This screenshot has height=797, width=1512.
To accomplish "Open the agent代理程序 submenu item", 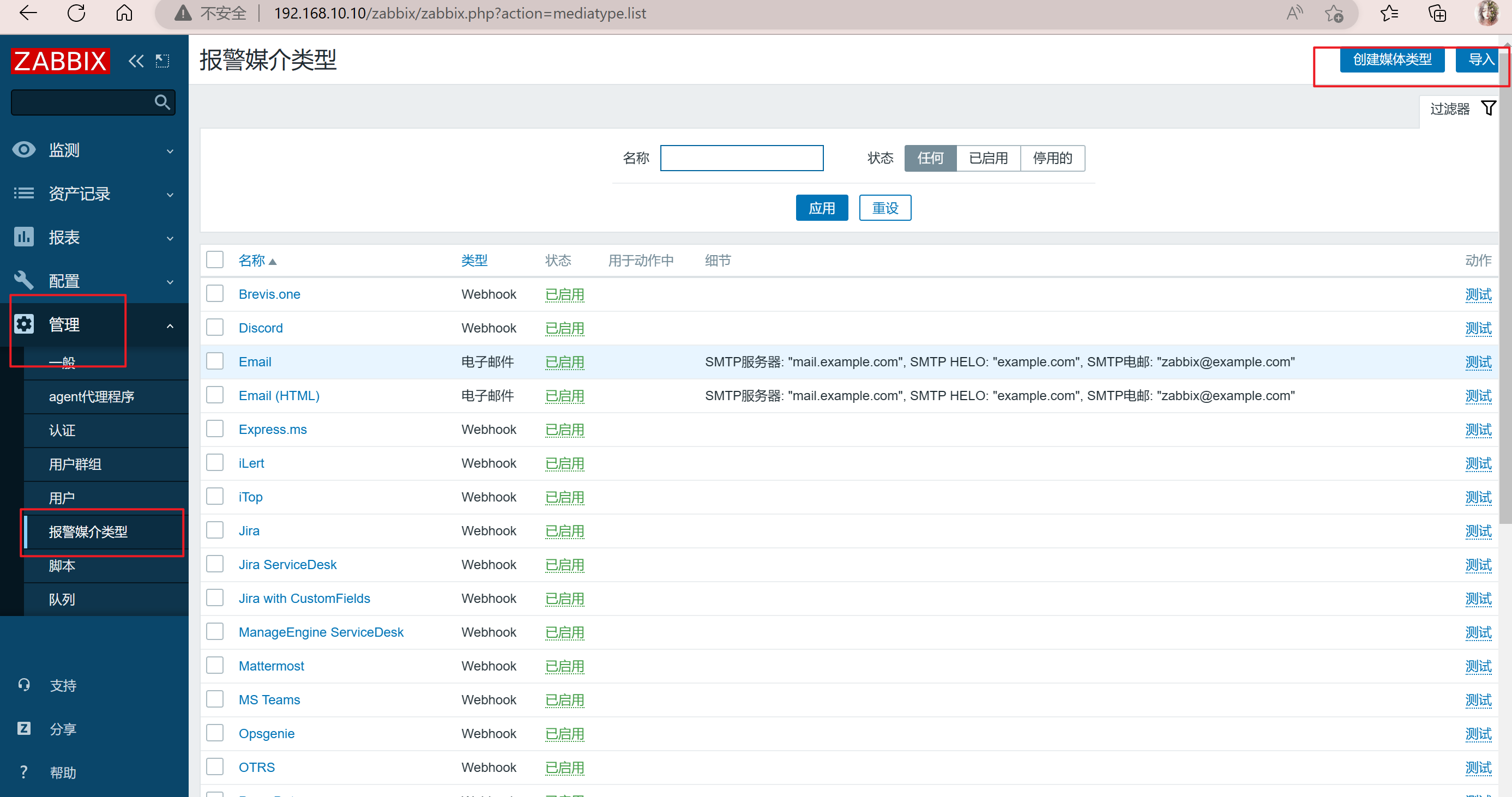I will [x=106, y=397].
